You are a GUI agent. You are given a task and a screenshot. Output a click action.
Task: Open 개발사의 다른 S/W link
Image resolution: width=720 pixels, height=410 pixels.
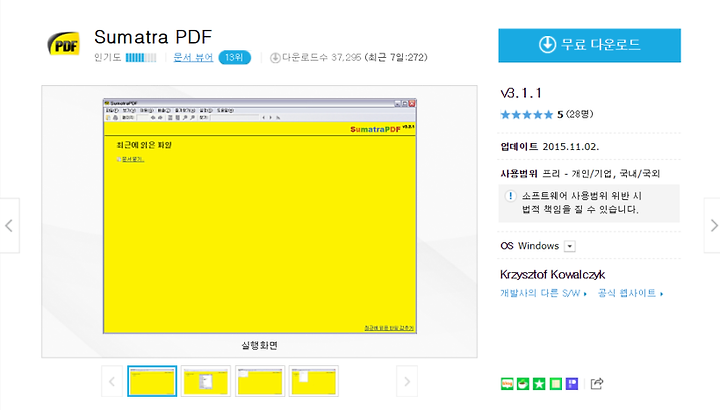[543, 293]
